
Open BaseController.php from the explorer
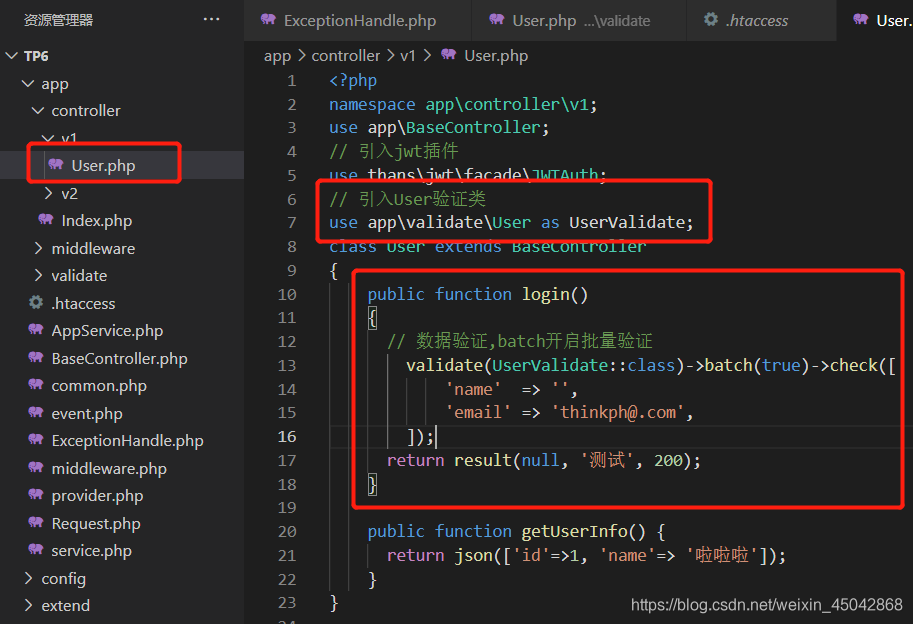click(119, 358)
